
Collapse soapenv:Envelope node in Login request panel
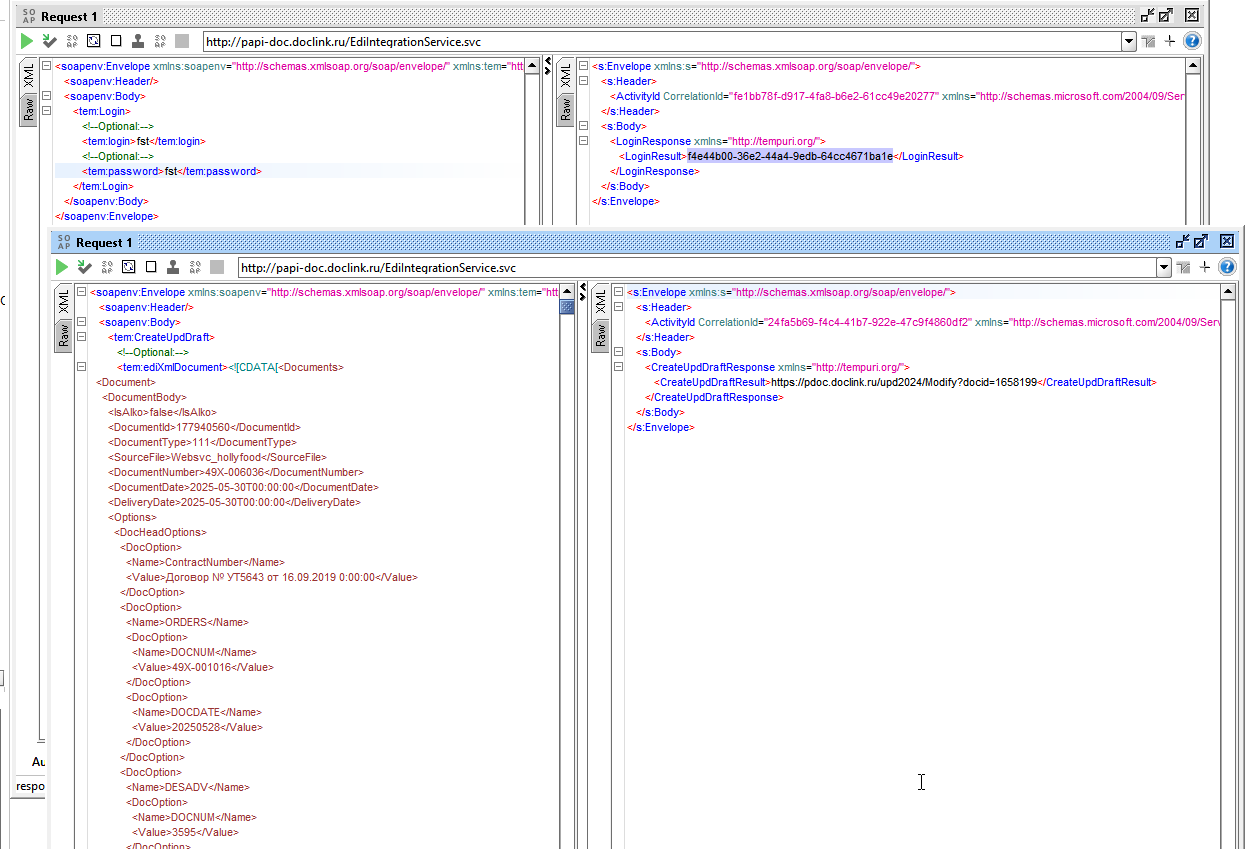(46, 66)
